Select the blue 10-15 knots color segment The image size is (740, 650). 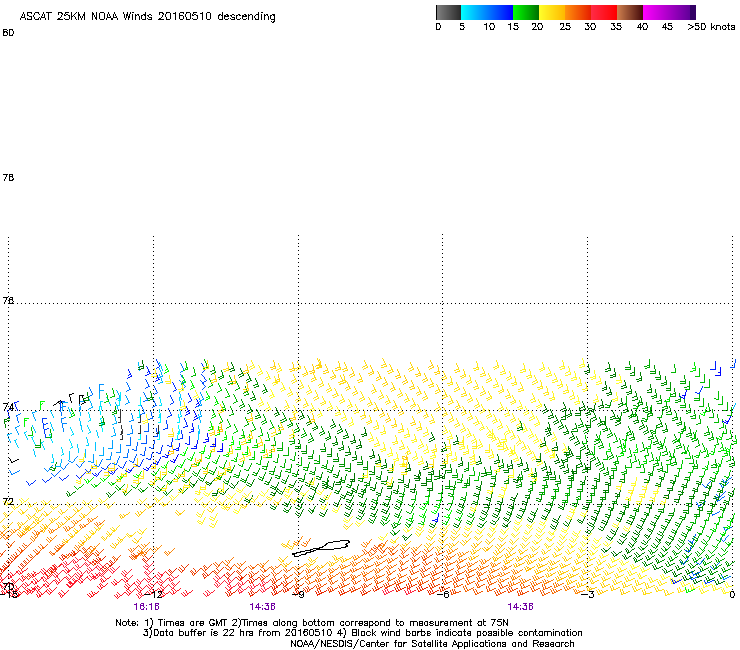click(x=500, y=12)
